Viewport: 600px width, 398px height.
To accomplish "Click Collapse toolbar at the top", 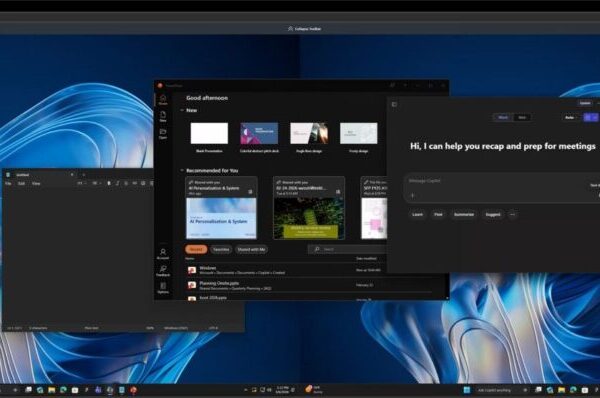I will 305,29.
